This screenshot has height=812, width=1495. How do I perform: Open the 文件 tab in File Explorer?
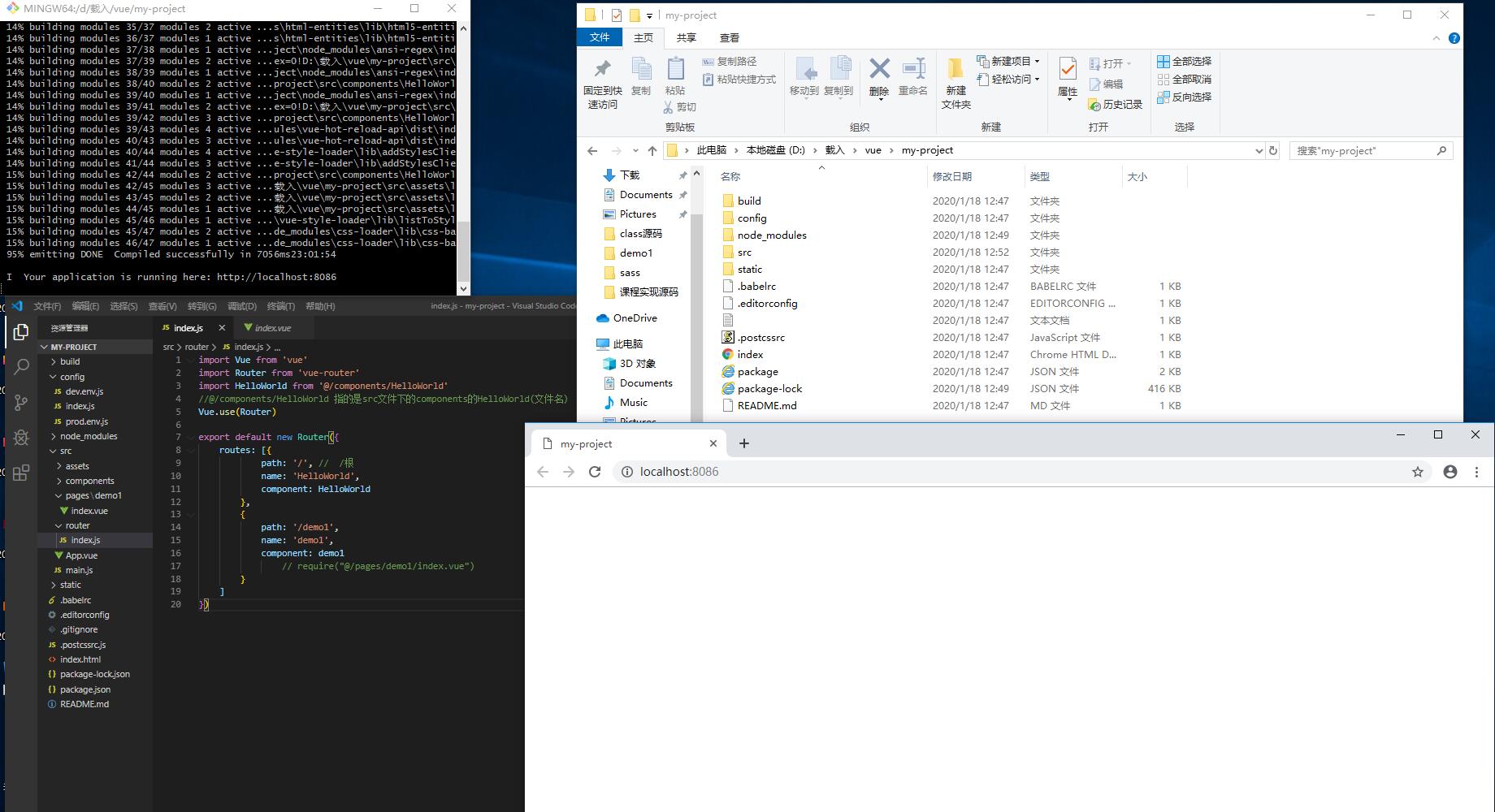pos(600,37)
